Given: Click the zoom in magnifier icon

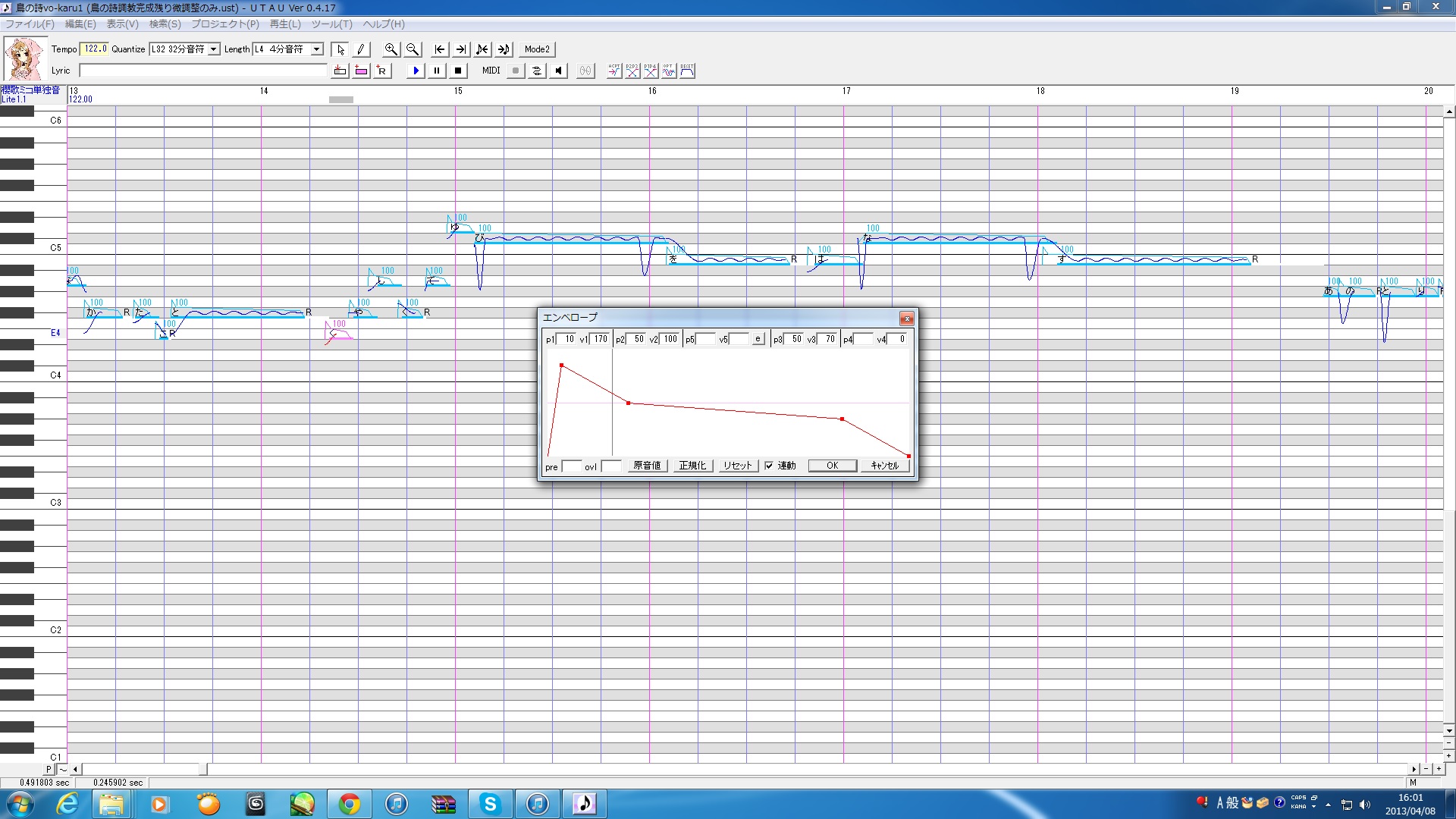Looking at the screenshot, I should 391,49.
